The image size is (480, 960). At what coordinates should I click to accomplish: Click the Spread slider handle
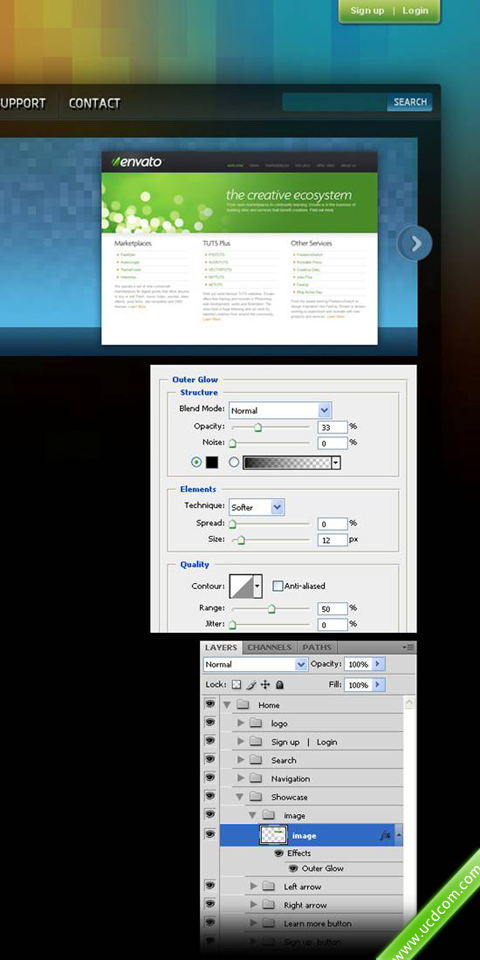[233, 524]
